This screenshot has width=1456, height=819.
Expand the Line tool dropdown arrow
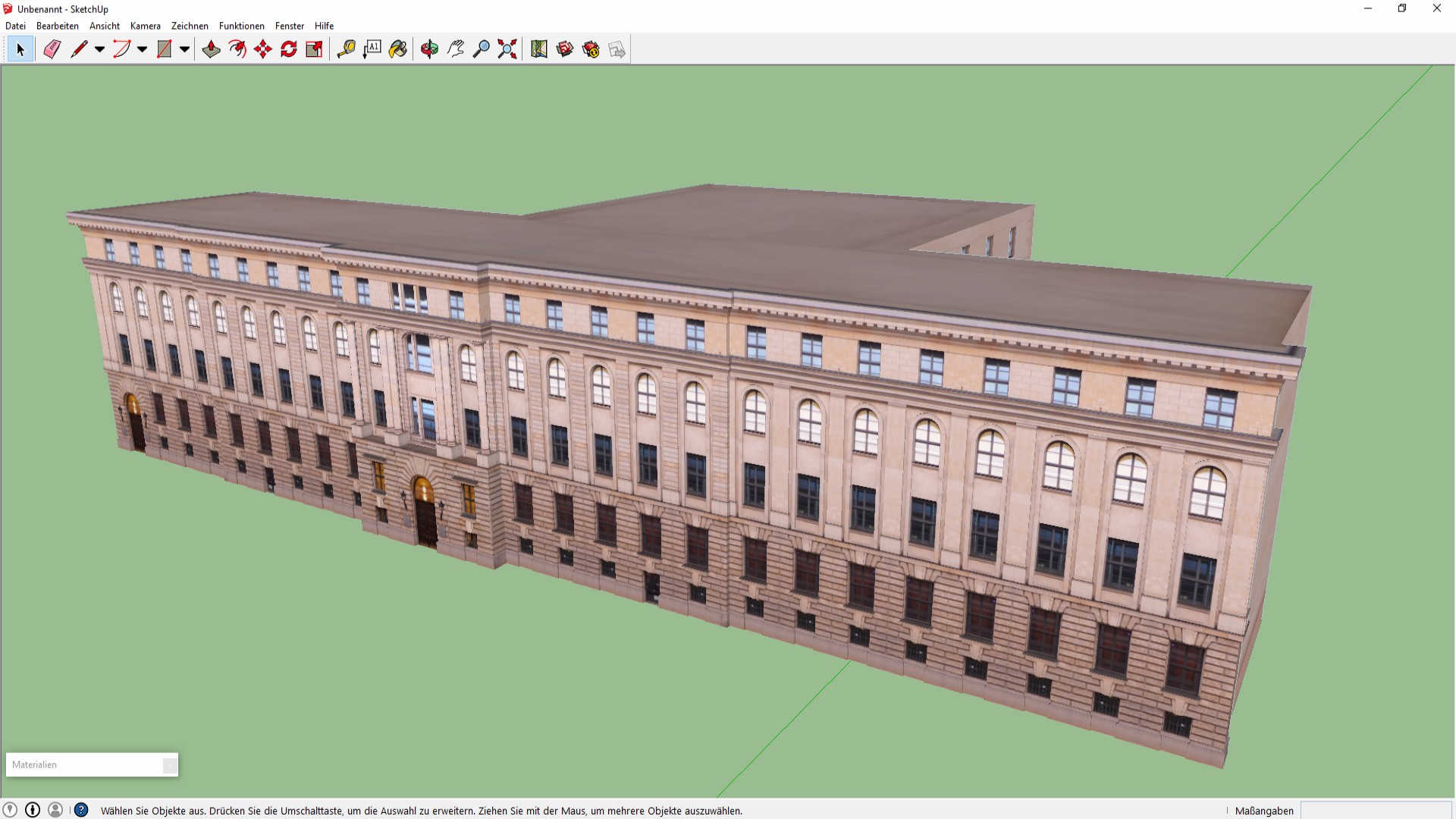click(99, 49)
